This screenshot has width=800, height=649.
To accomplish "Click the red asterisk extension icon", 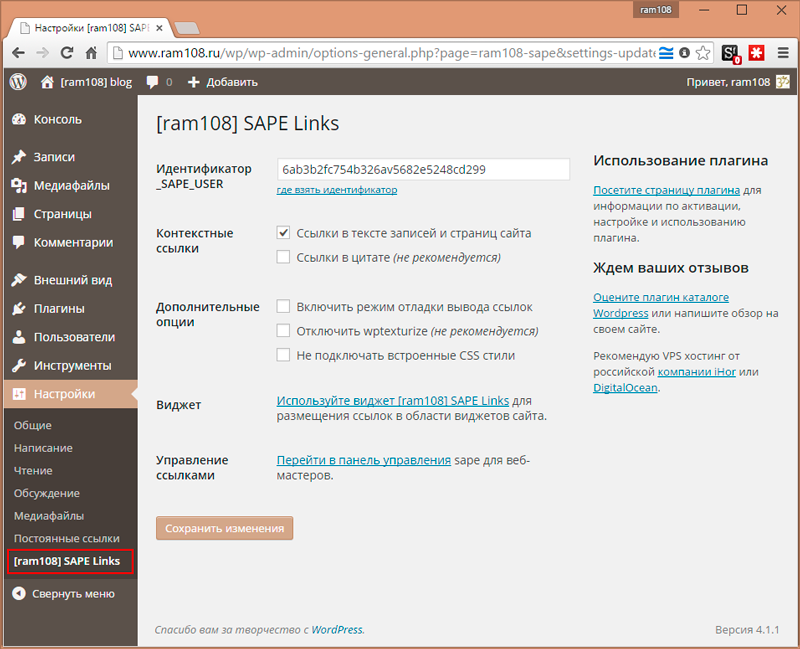I will 756,53.
